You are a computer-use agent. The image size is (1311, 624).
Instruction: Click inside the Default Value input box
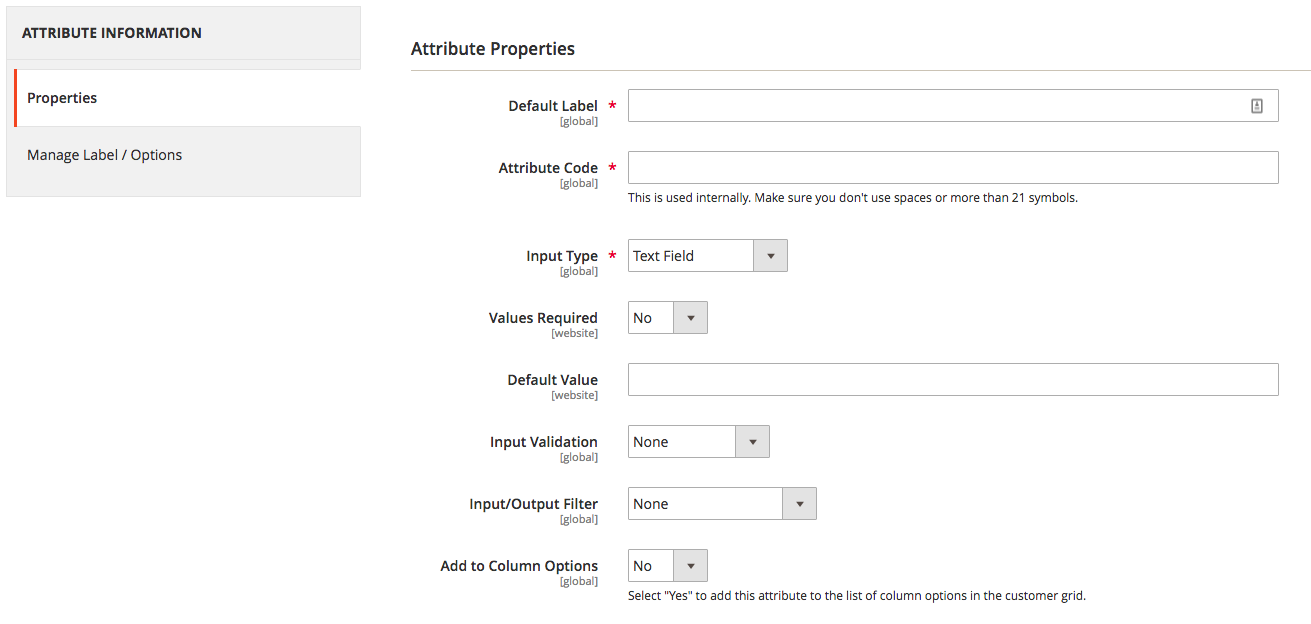point(952,380)
